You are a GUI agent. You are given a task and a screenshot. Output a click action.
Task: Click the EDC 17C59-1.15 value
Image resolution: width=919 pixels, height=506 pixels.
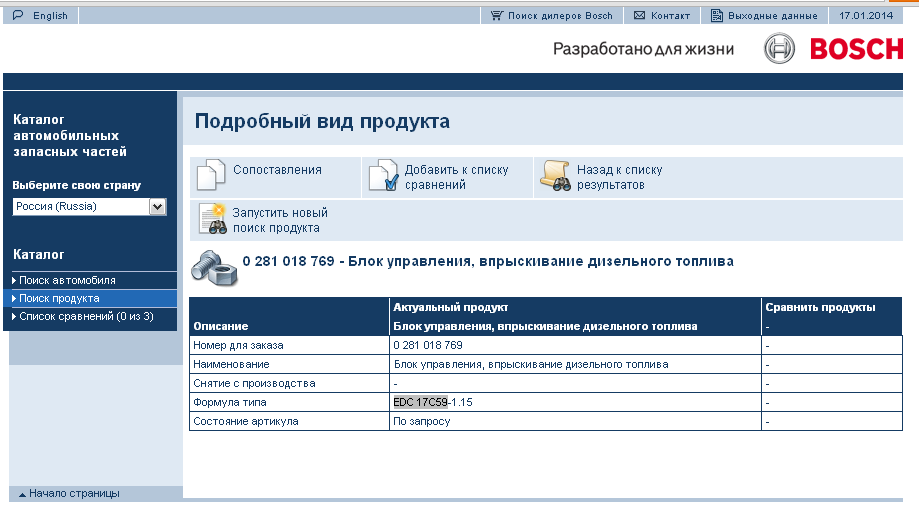[433, 402]
